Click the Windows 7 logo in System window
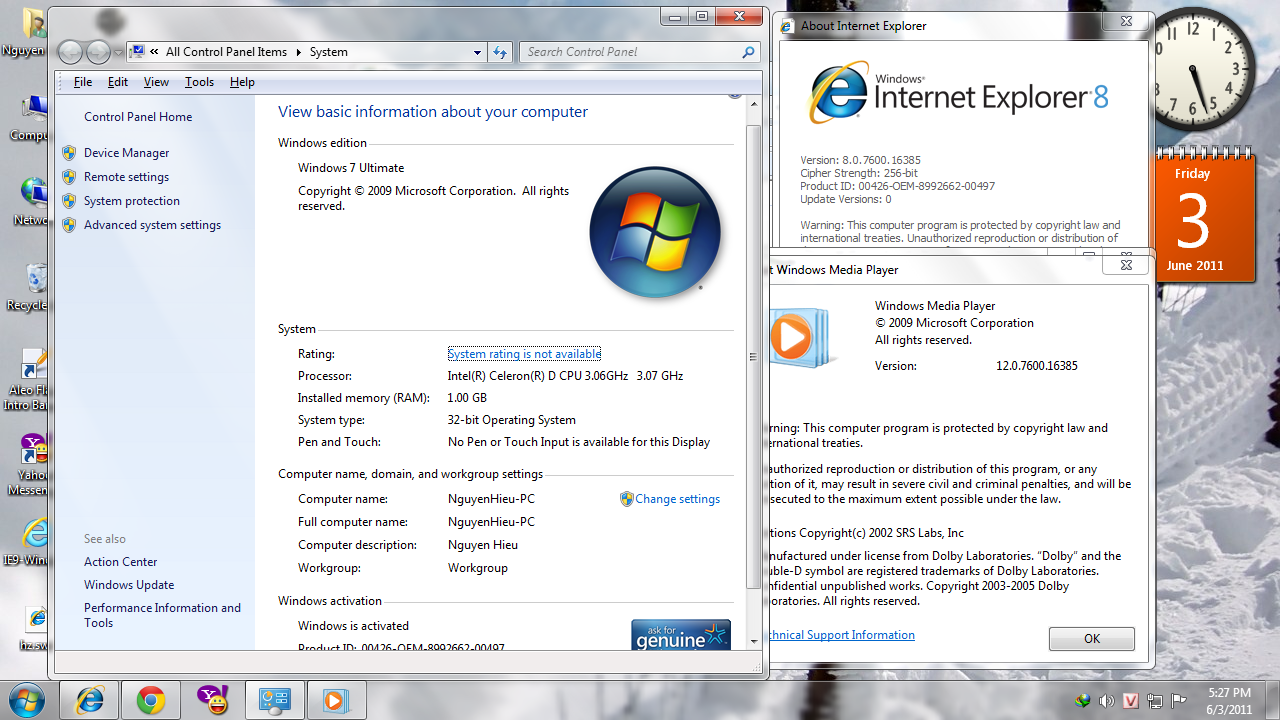 pyautogui.click(x=655, y=233)
